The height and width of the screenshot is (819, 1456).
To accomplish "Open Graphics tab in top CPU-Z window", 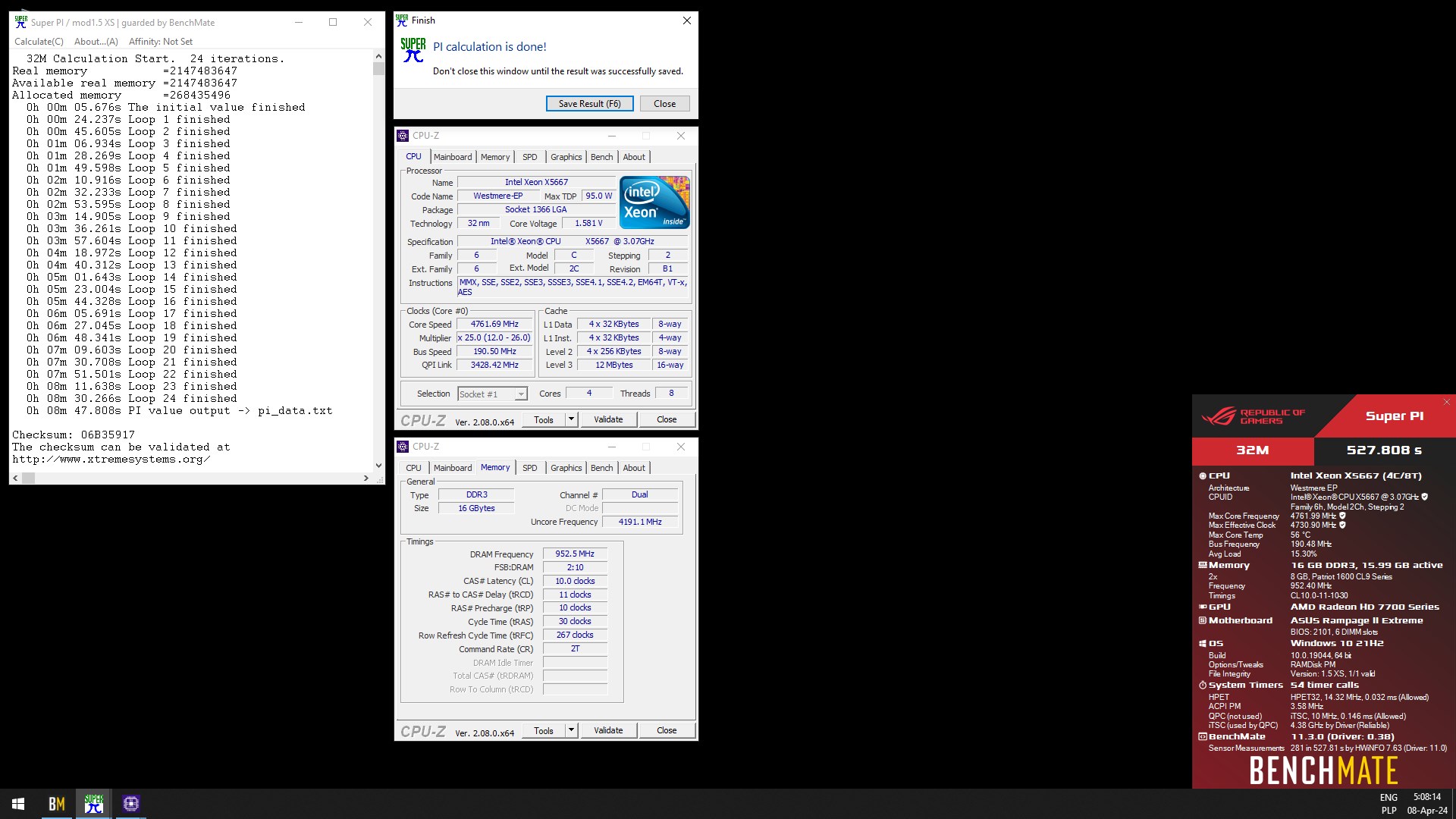I will pyautogui.click(x=566, y=157).
